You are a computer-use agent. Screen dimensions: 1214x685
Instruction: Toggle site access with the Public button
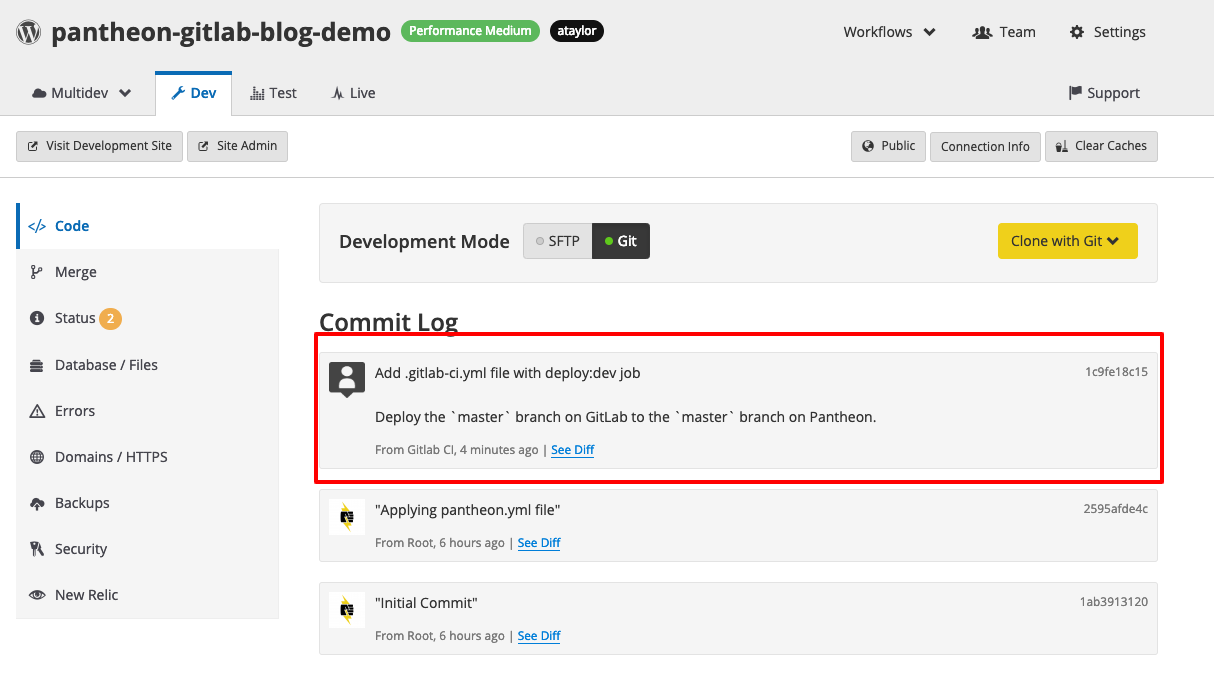pos(887,146)
